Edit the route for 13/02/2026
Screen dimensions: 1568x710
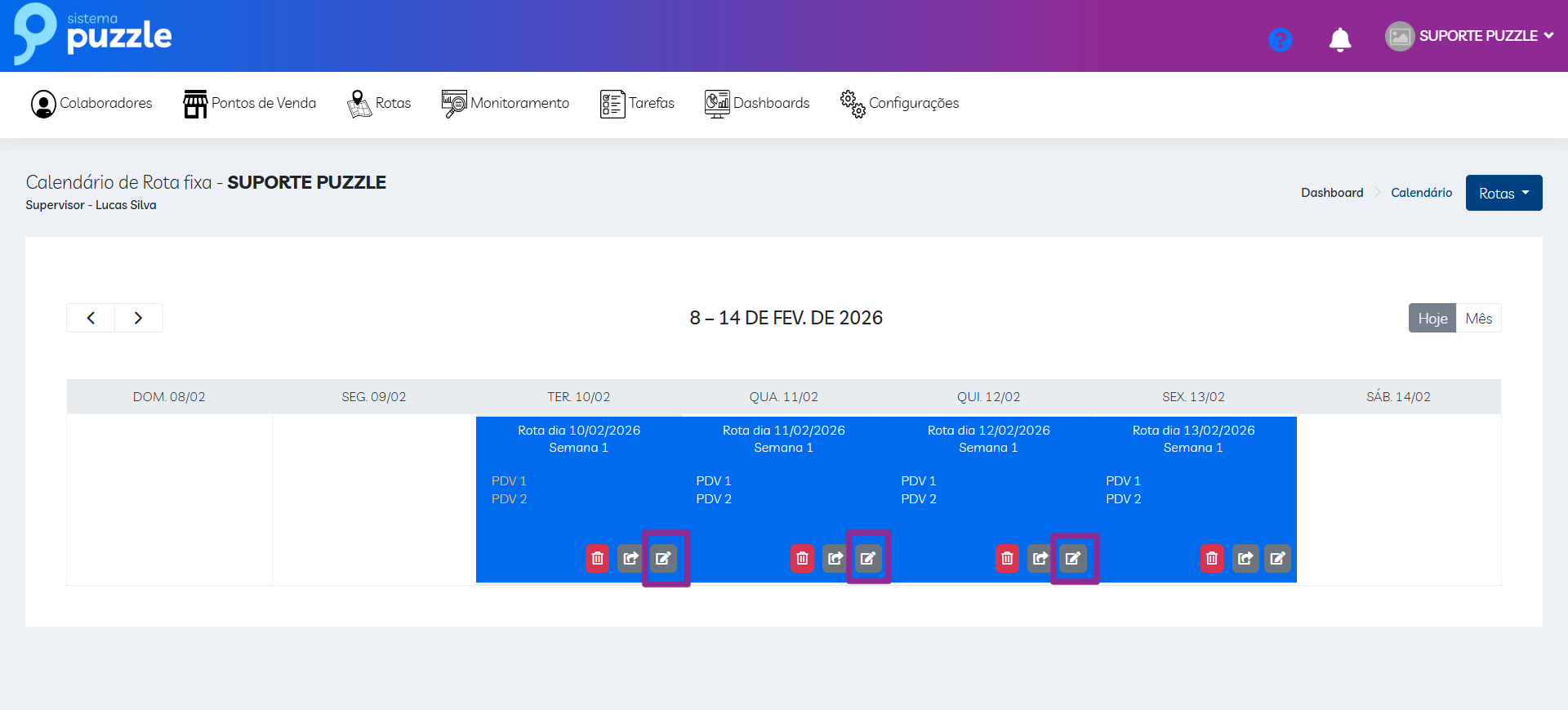(x=1277, y=558)
